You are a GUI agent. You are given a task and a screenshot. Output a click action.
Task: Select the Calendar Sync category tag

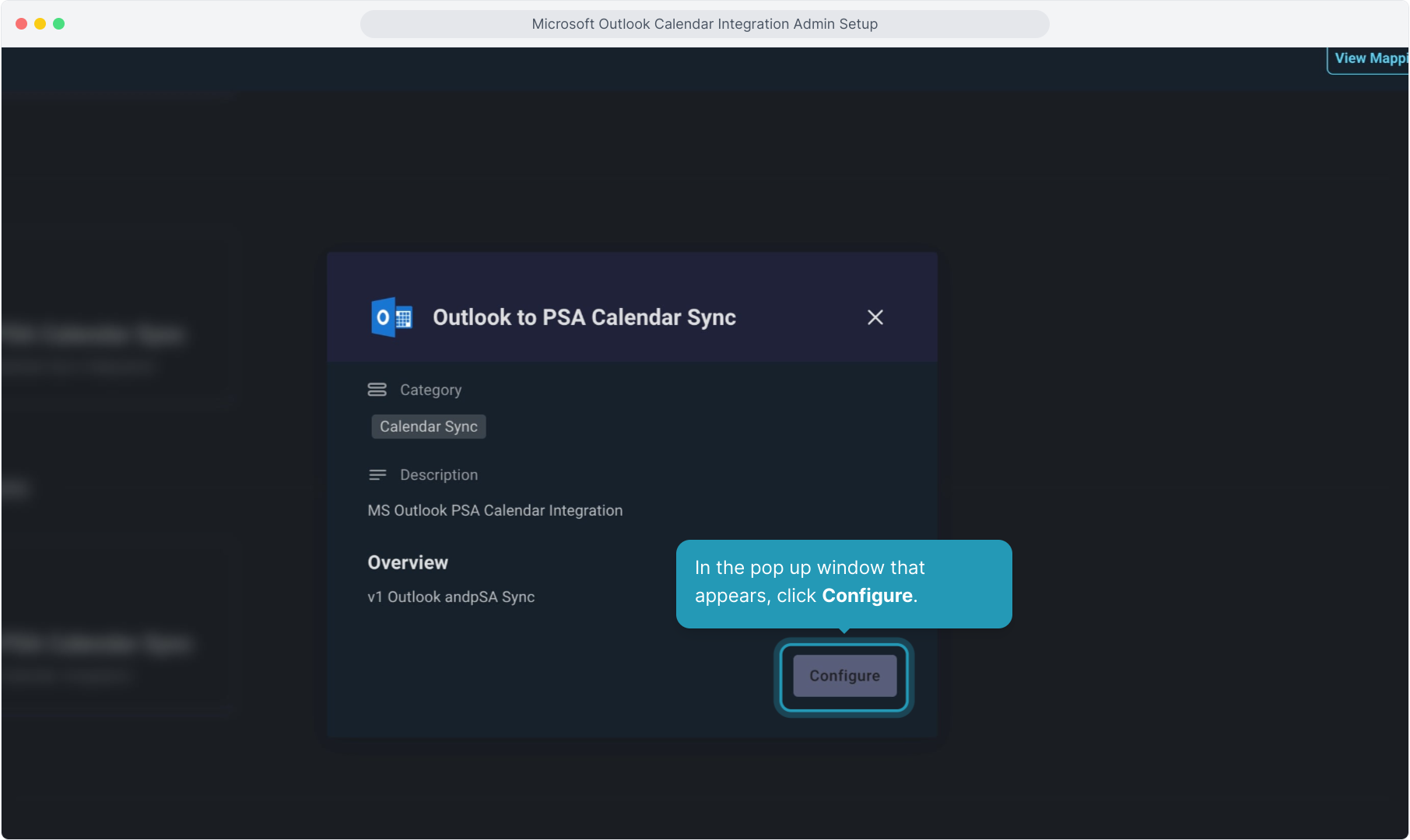(x=429, y=426)
